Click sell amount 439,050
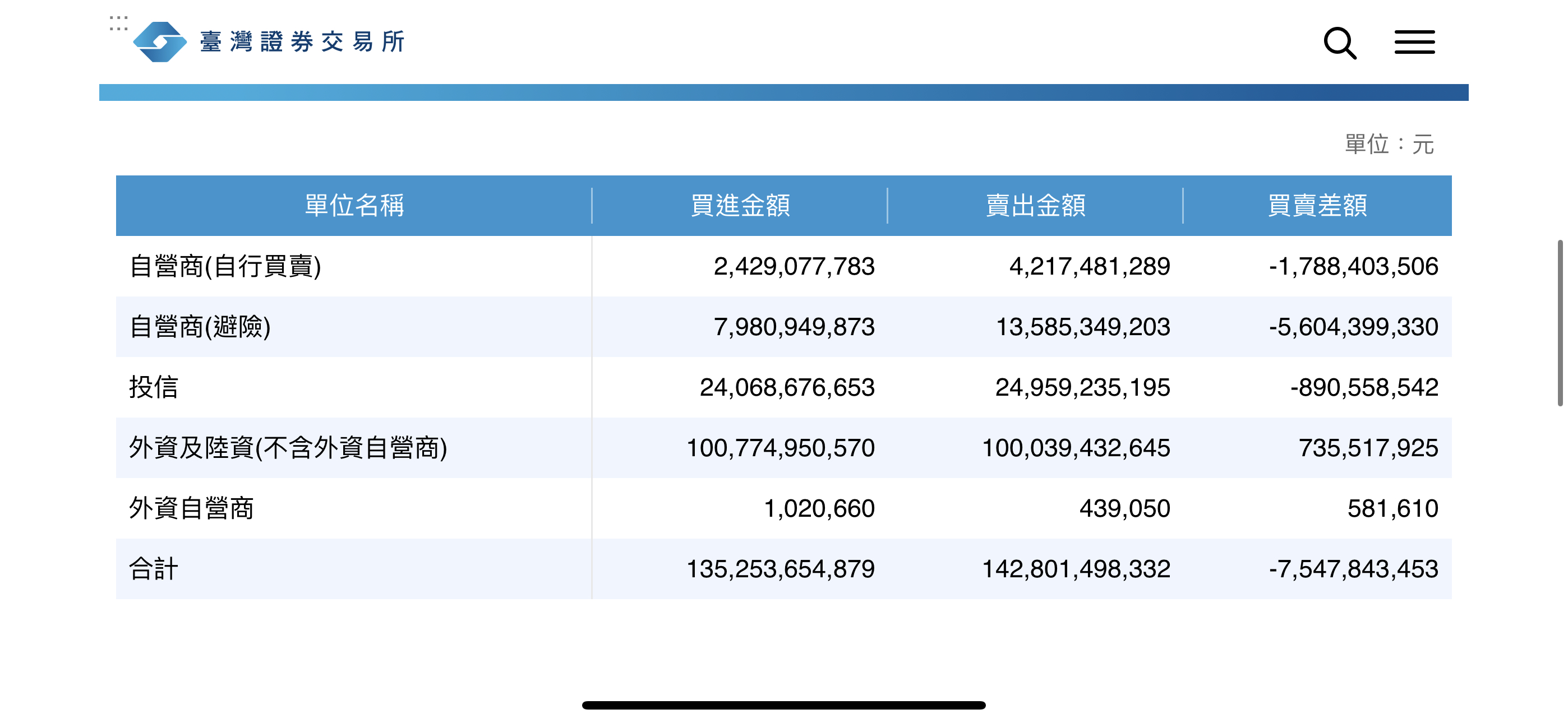Screen dimensions: 1568x723 tap(1124, 509)
